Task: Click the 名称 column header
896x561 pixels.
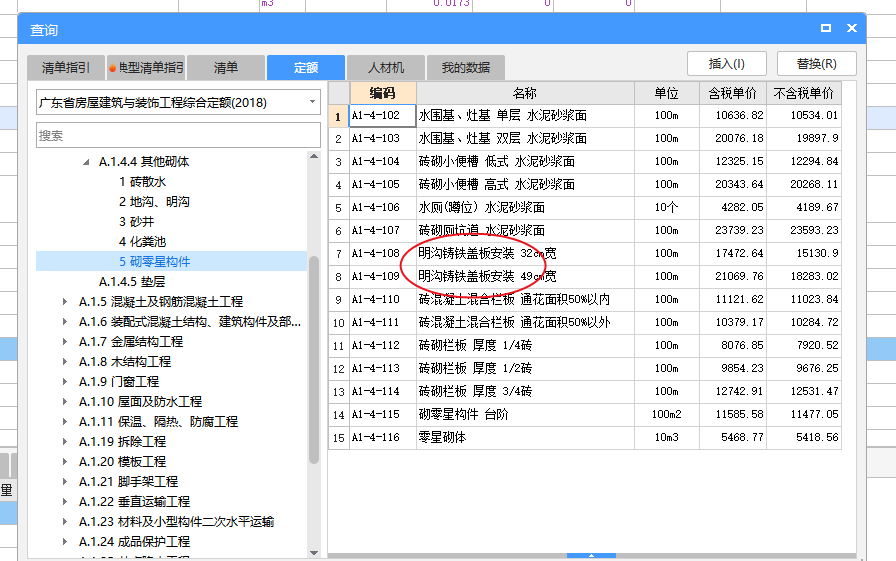Action: (x=525, y=93)
